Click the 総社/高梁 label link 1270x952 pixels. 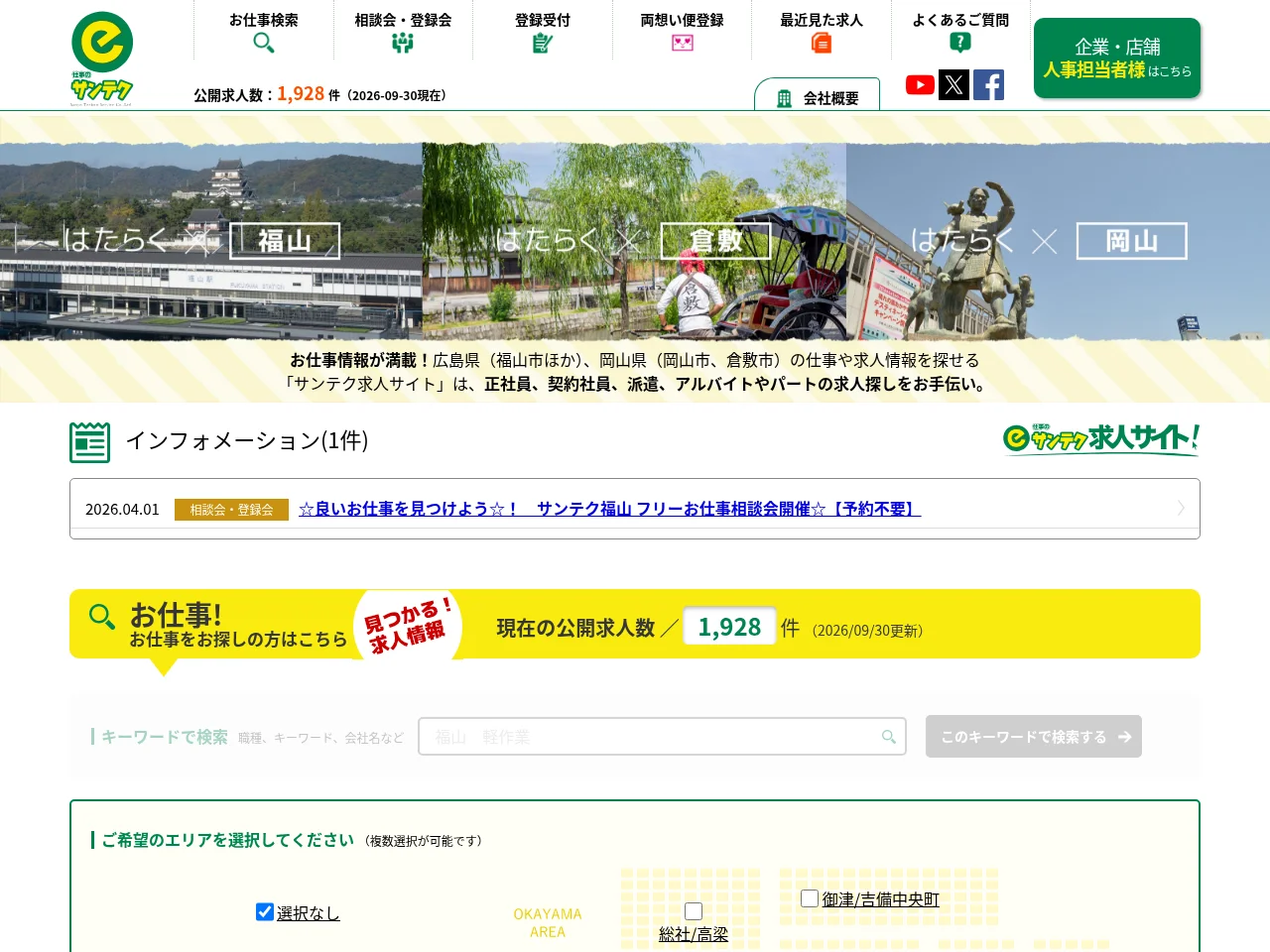click(694, 934)
